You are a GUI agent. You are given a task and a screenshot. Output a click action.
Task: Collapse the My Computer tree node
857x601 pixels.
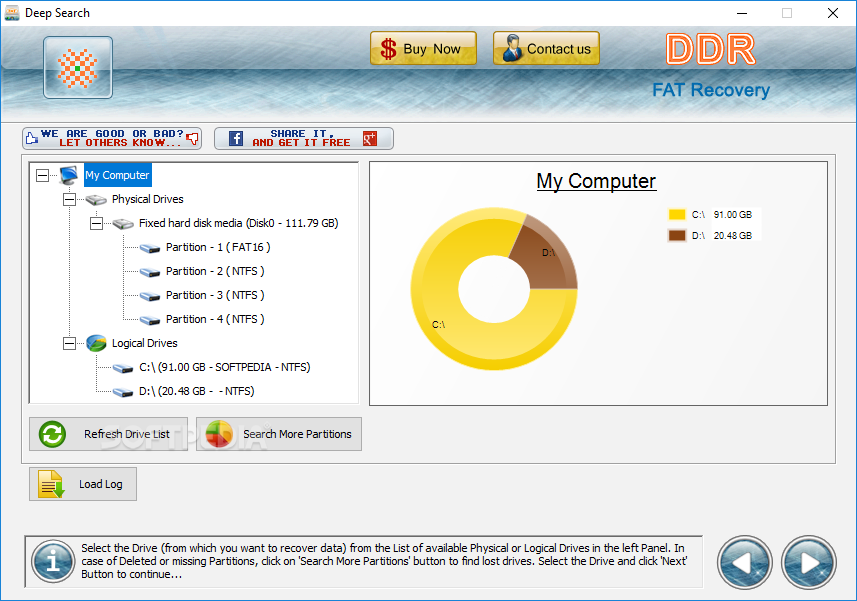point(42,175)
